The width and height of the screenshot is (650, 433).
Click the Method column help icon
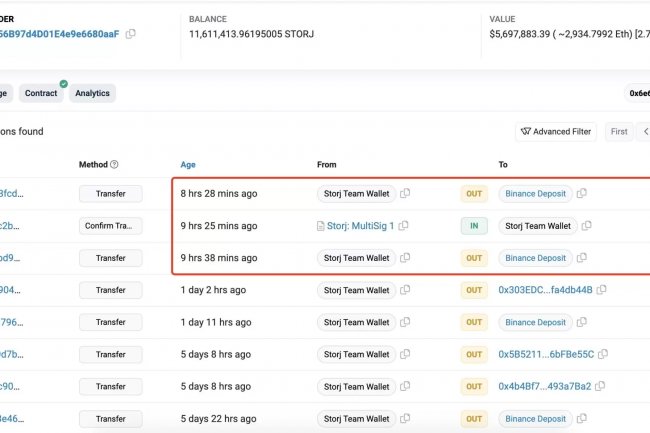114,164
